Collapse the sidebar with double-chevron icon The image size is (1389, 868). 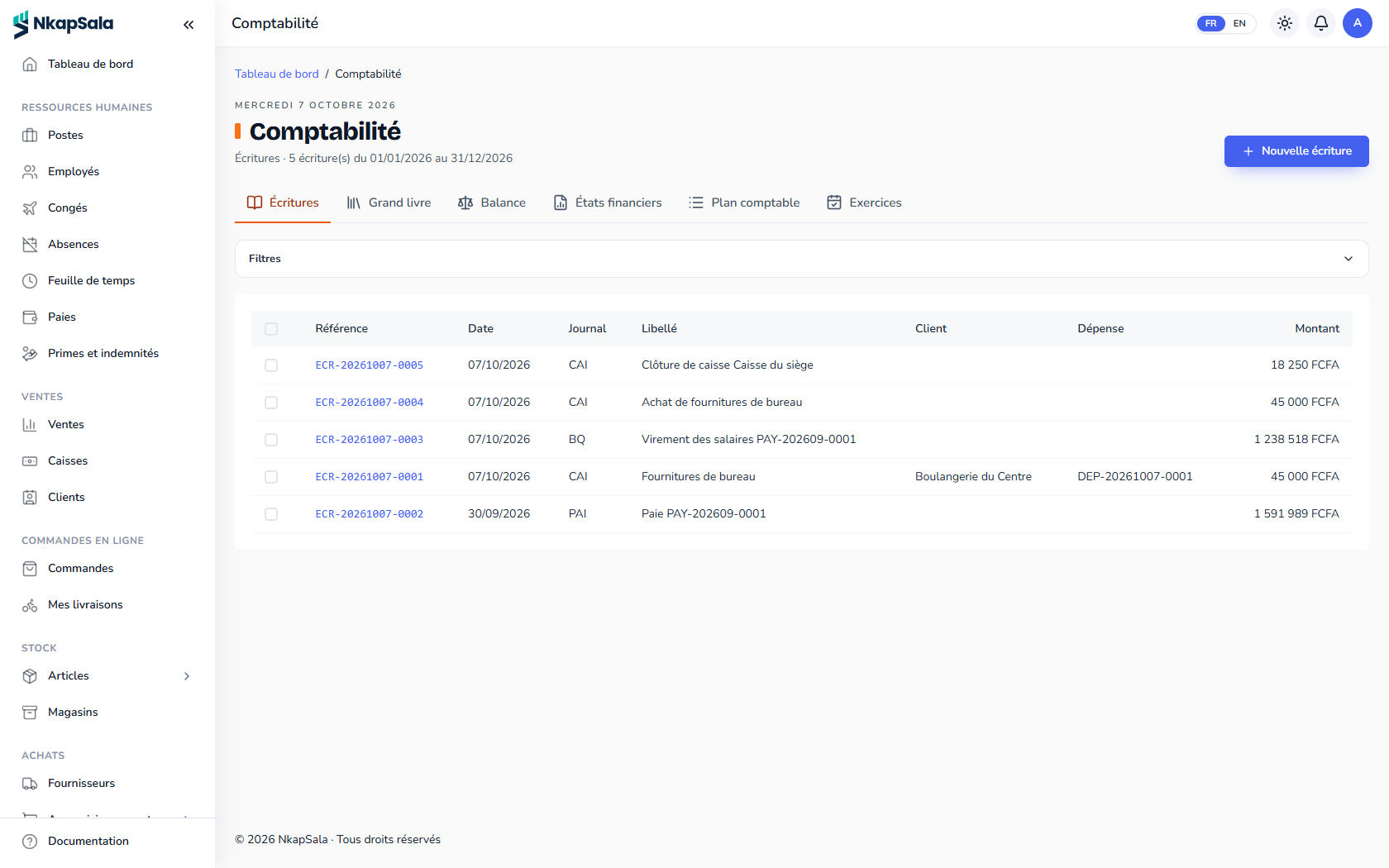click(189, 25)
